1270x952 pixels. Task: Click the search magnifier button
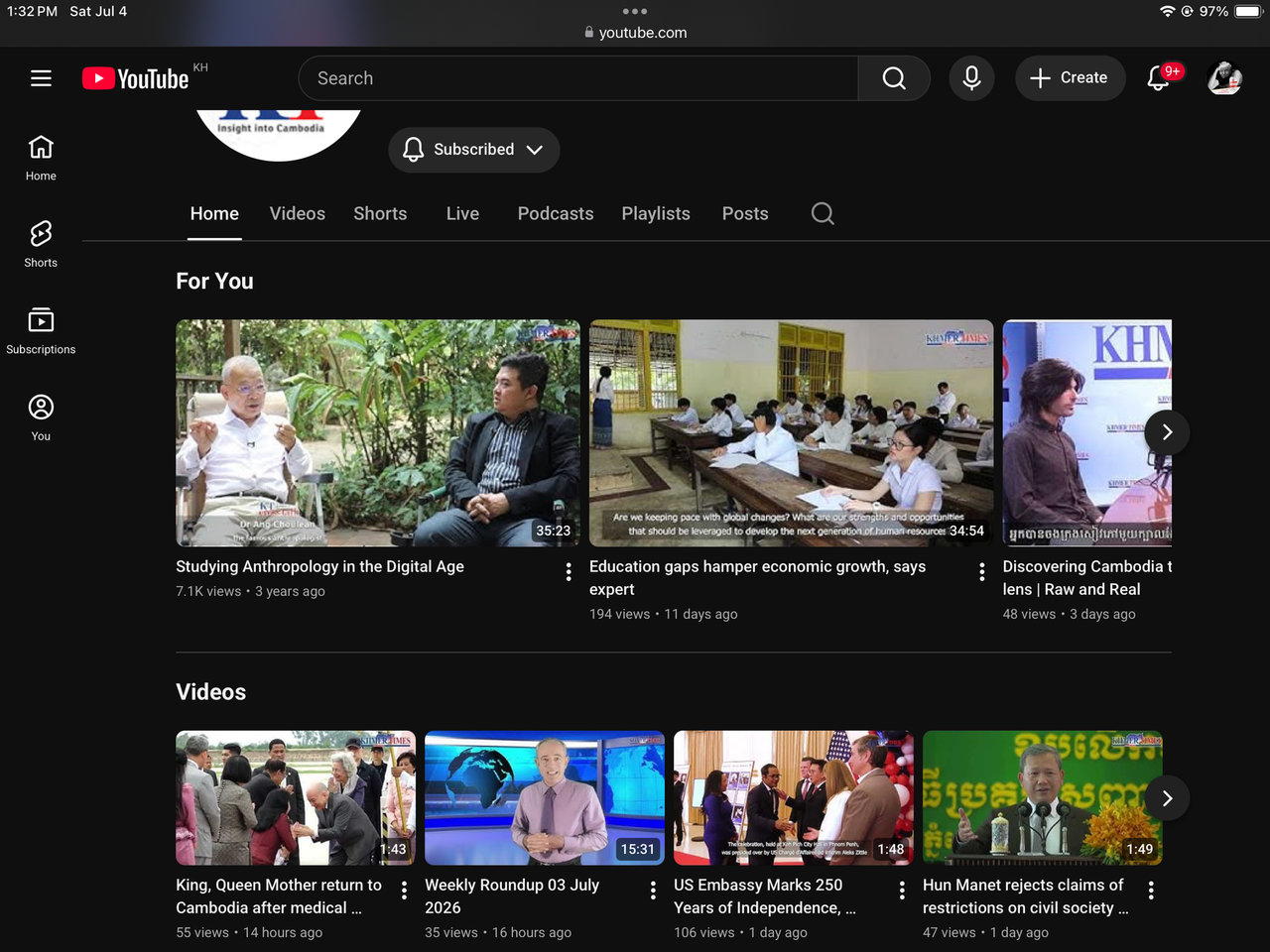coord(894,78)
